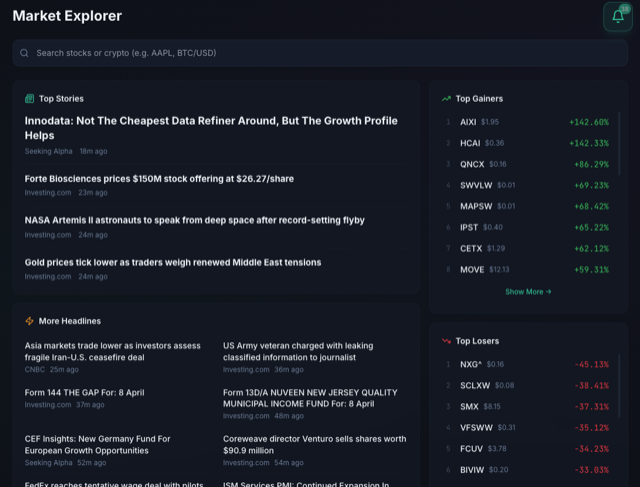
Task: Select SMX in Top Losers
Action: point(527,407)
